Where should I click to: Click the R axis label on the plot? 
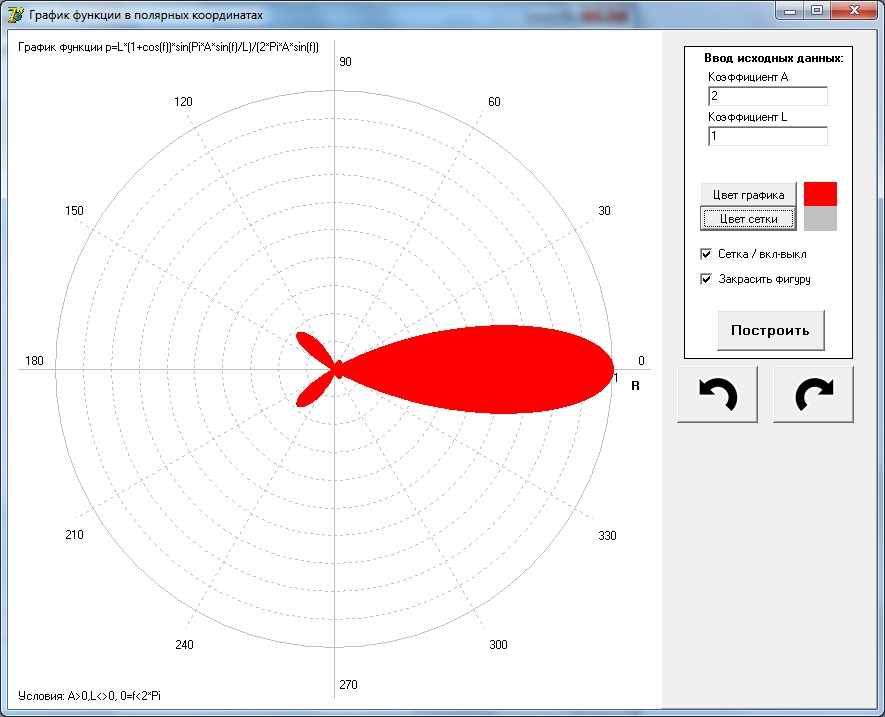[x=635, y=386]
